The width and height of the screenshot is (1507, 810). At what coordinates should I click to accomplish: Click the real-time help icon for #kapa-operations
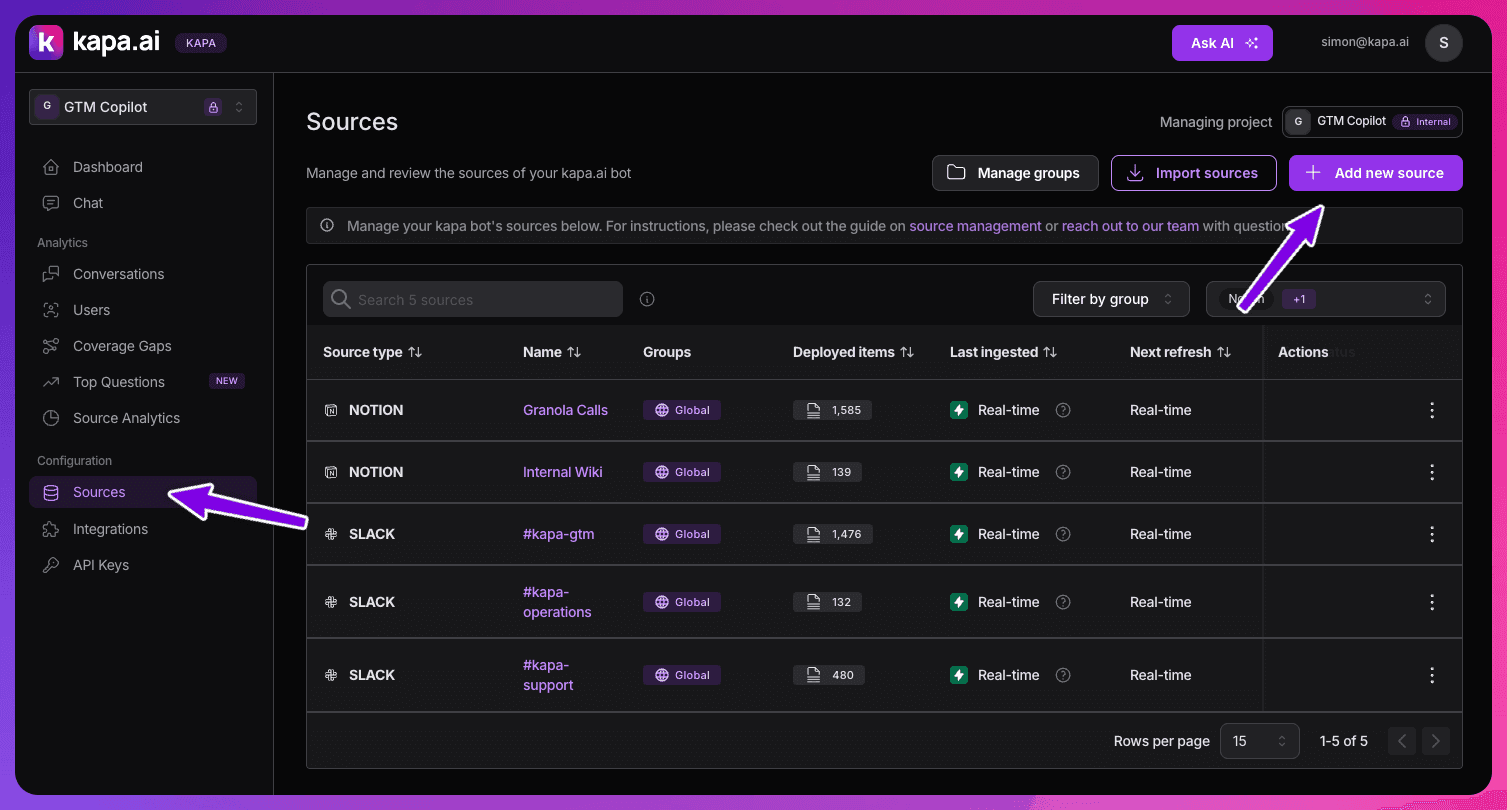1063,602
